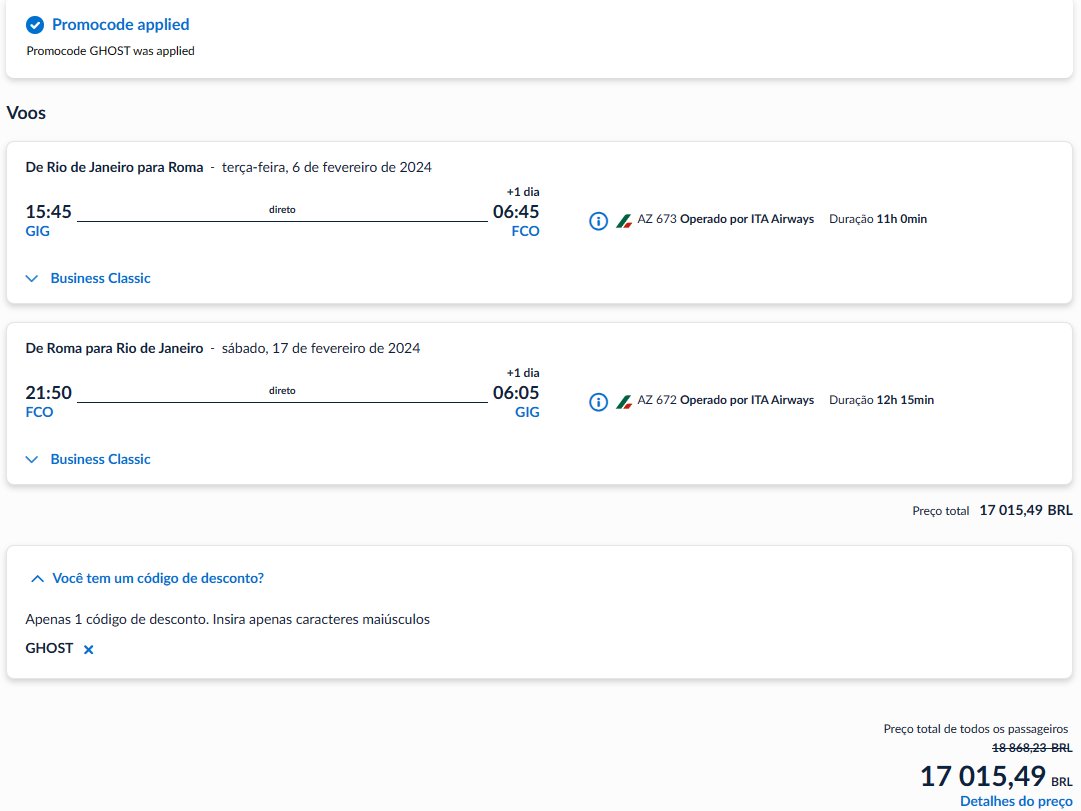This screenshot has height=811, width=1081.
Task: Click the crossed-out 18 868,23 BRL price
Action: [1032, 748]
